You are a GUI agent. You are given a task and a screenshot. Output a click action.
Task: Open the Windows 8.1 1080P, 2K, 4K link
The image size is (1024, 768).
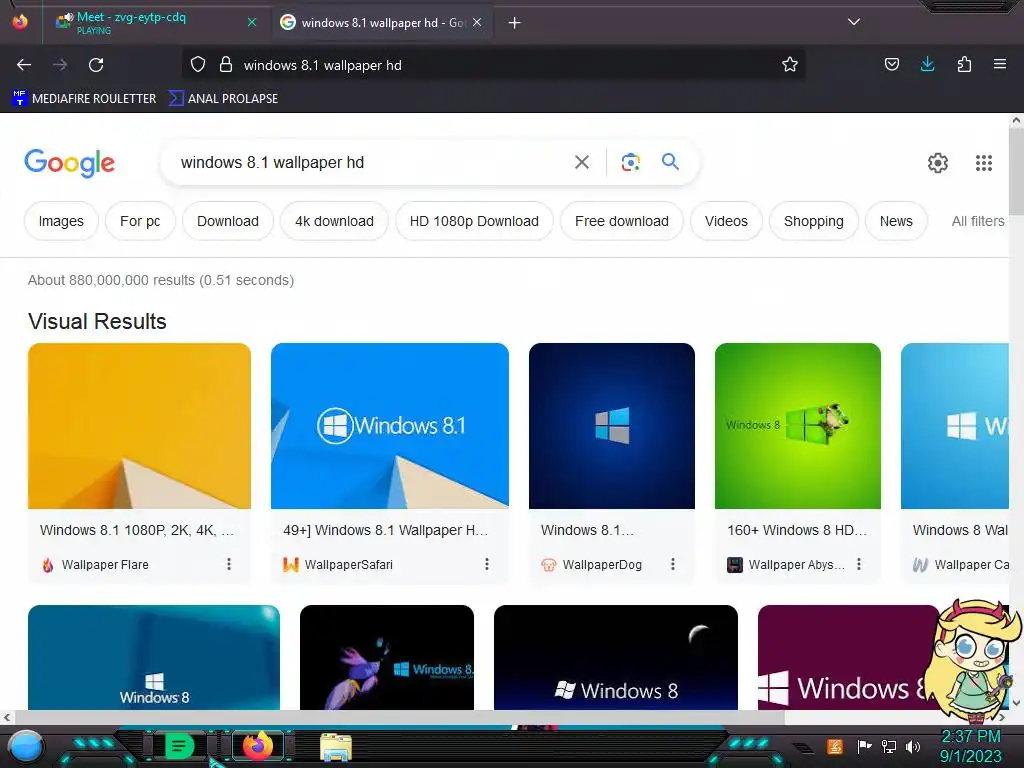click(136, 530)
